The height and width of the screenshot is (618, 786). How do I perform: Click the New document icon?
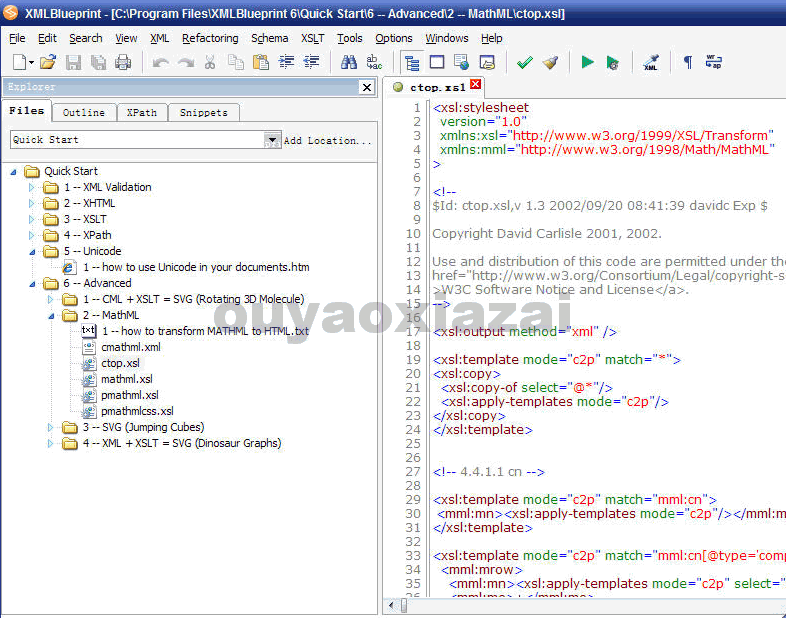coord(19,62)
